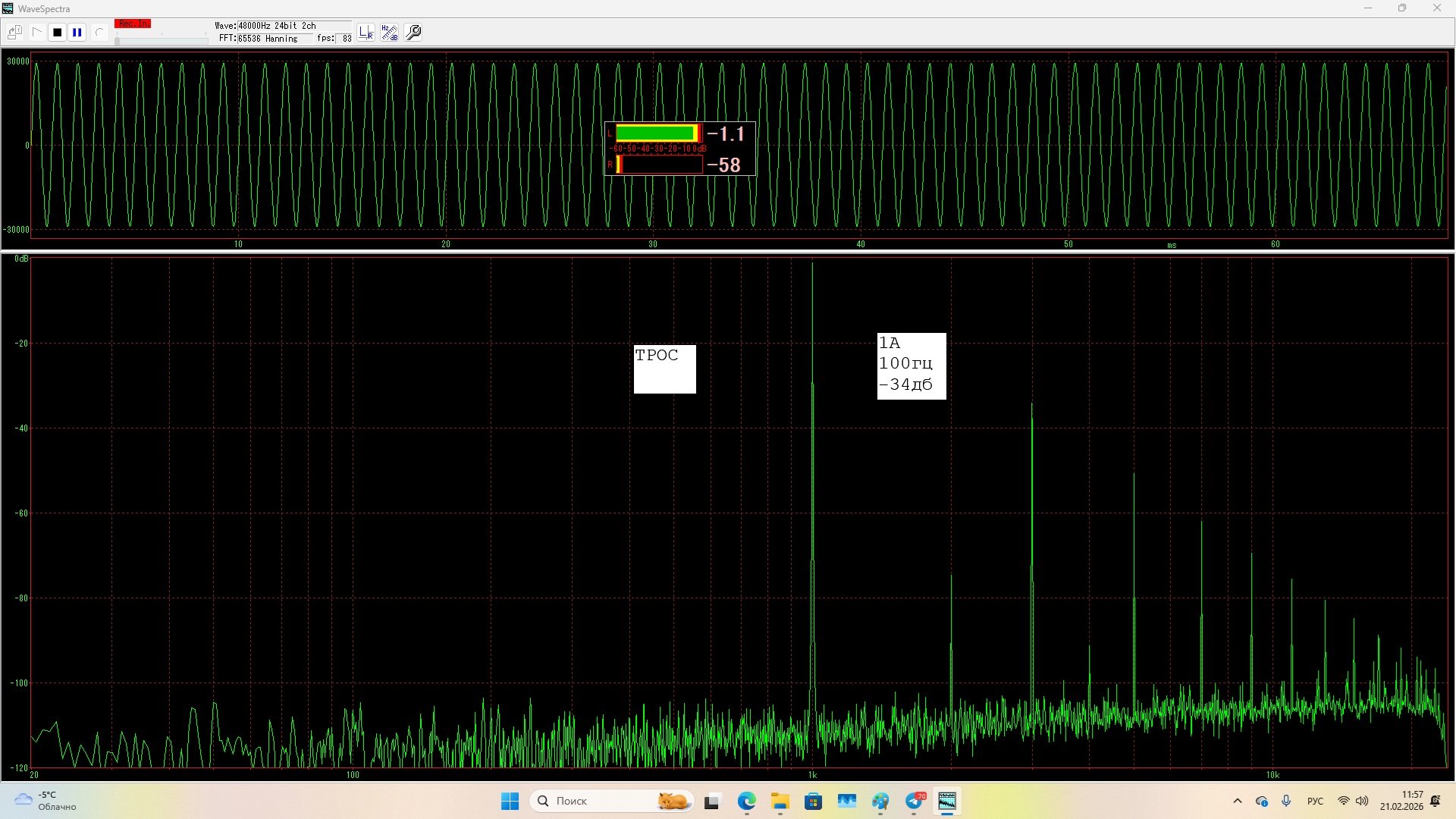Open settings with the wrench icon

pyautogui.click(x=413, y=33)
